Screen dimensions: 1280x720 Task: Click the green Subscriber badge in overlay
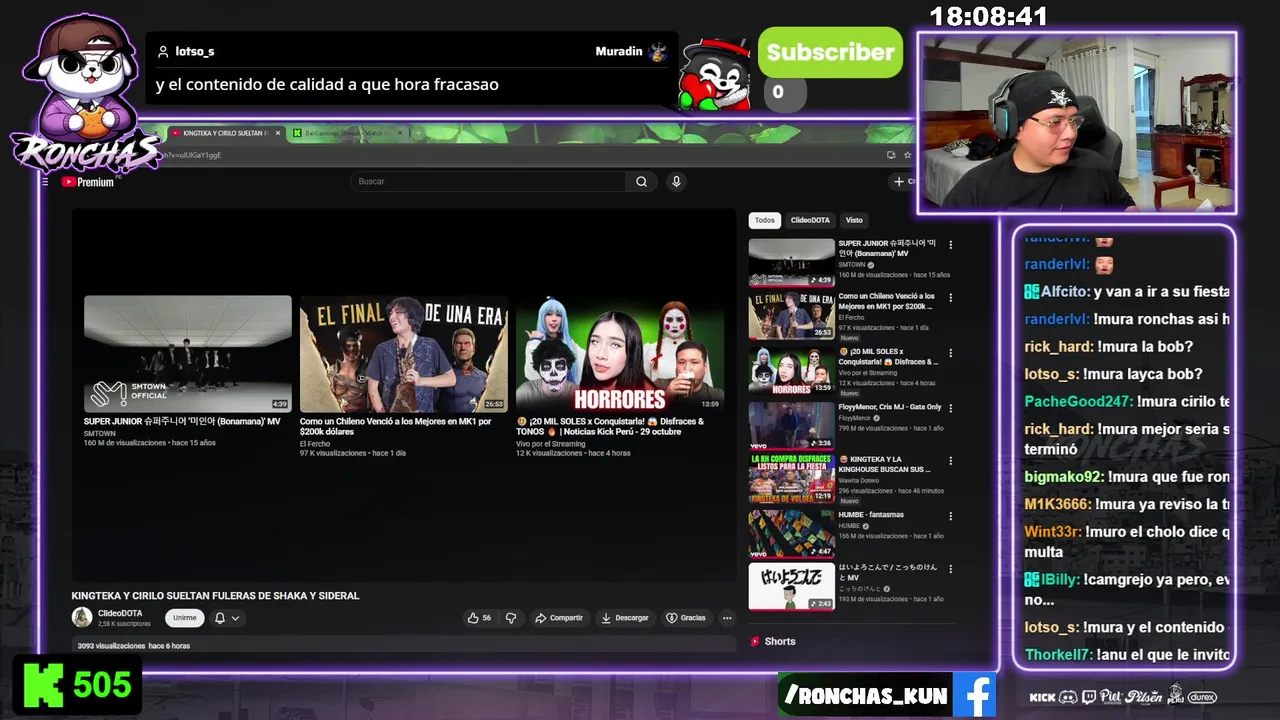pos(830,52)
